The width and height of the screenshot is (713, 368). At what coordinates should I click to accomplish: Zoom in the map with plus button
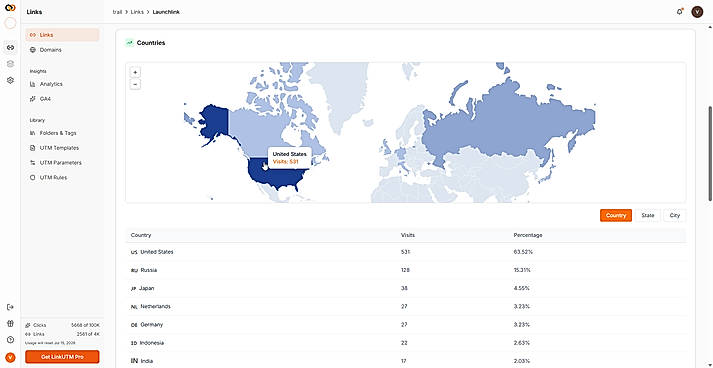pyautogui.click(x=135, y=72)
